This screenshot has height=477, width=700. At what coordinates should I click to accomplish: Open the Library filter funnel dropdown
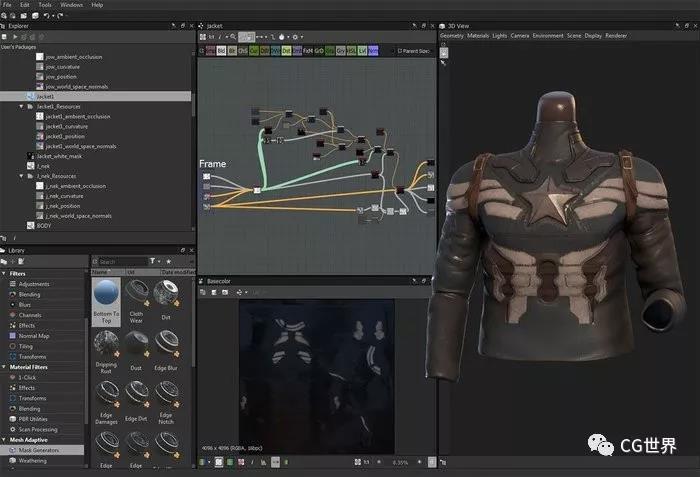[x=153, y=261]
